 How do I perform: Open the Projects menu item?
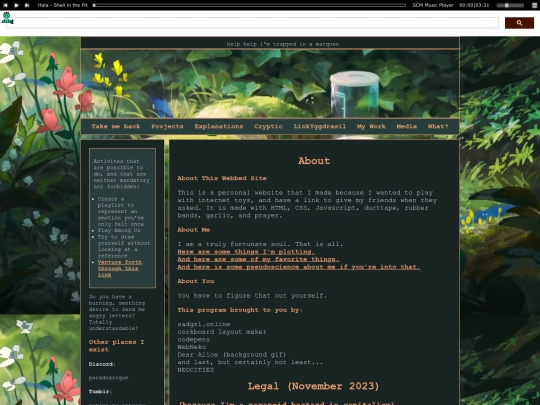[x=167, y=126]
